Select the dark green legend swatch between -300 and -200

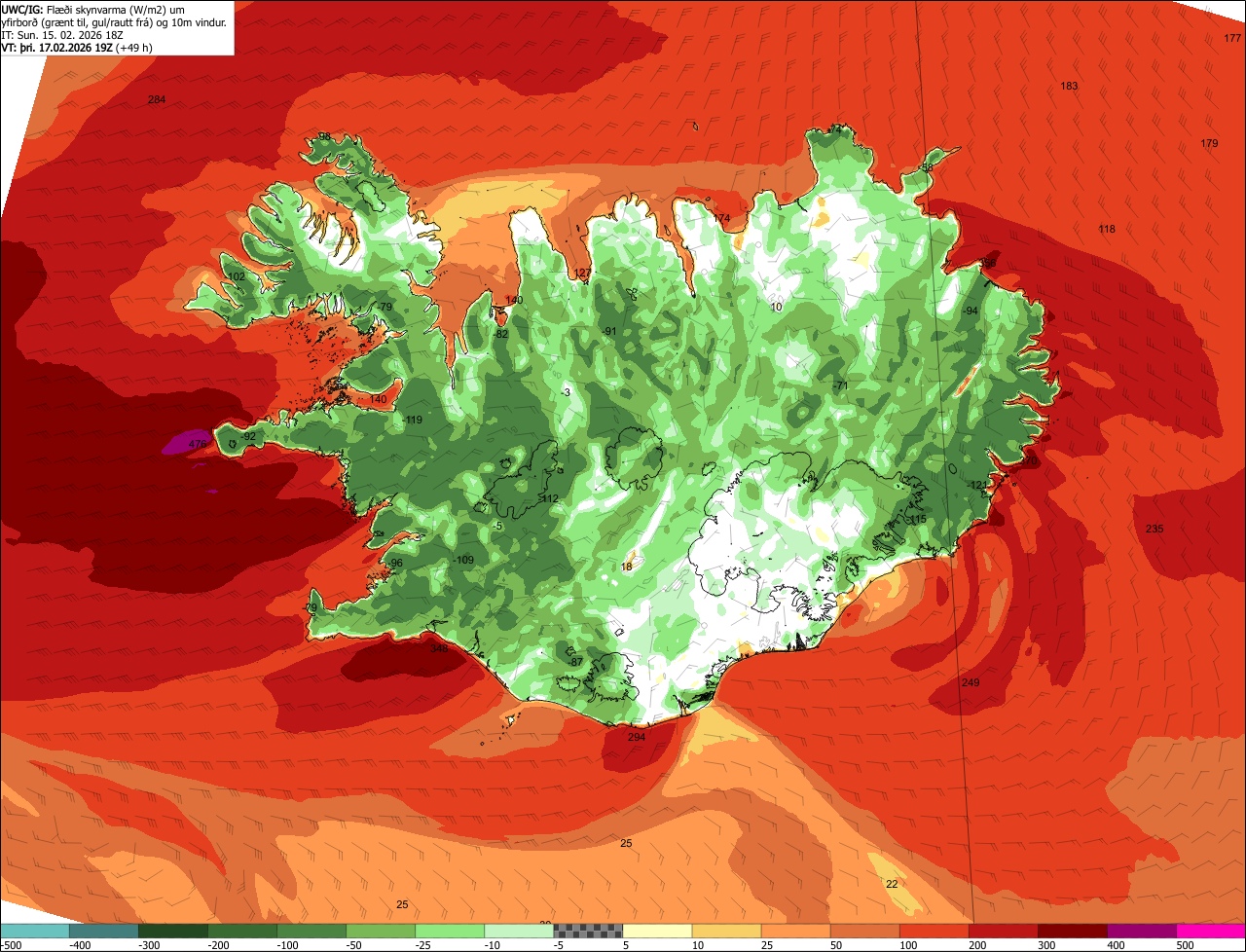(172, 931)
